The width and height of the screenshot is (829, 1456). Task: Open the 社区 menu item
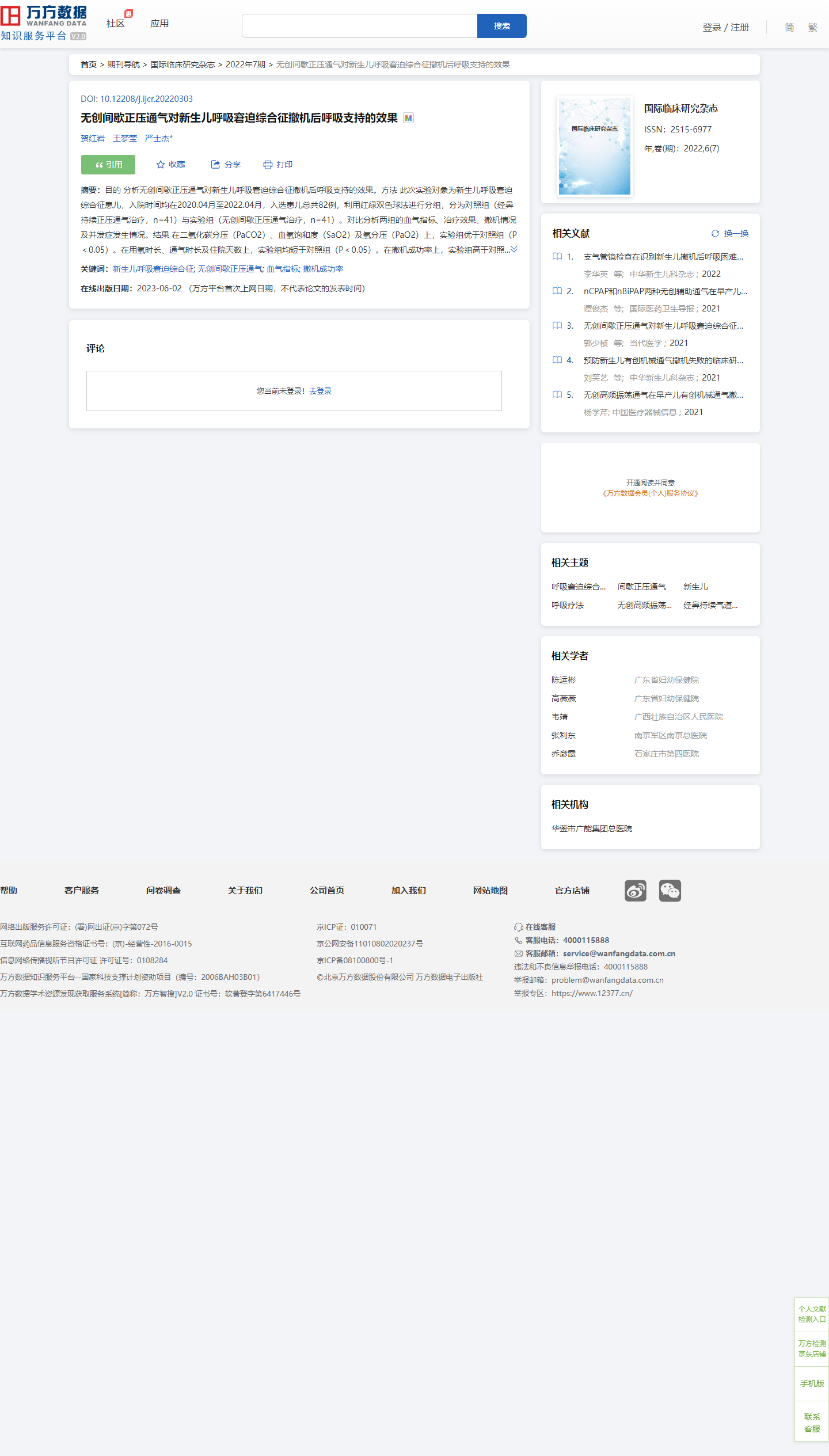point(115,24)
